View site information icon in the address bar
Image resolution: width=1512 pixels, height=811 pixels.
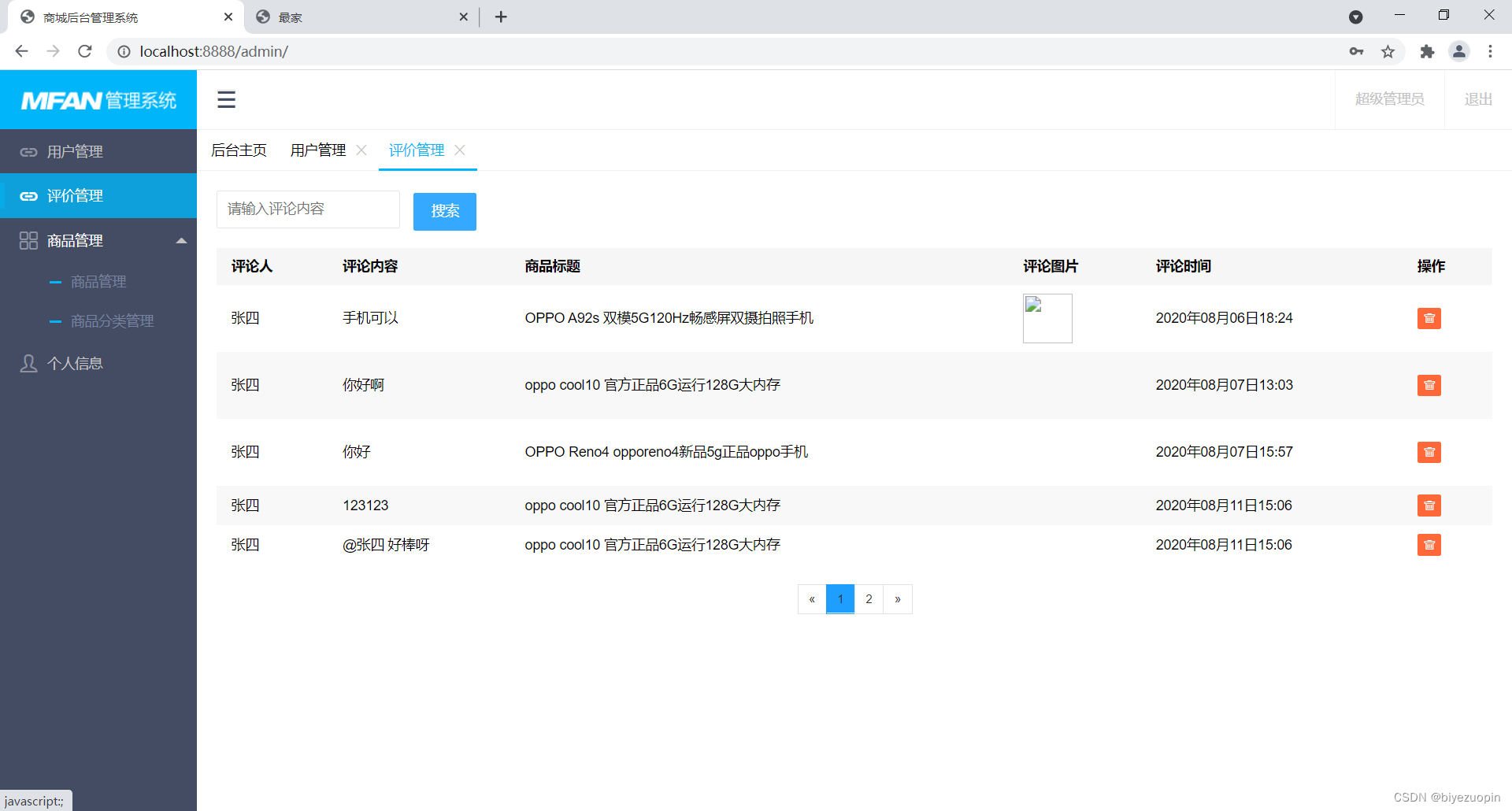tap(124, 51)
